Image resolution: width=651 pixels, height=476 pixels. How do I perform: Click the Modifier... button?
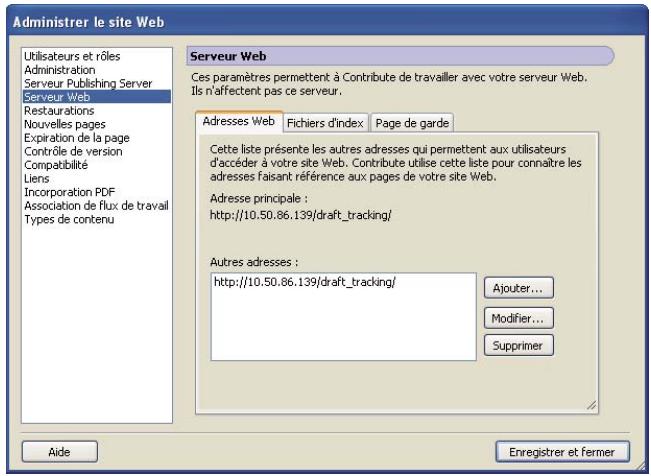519,318
